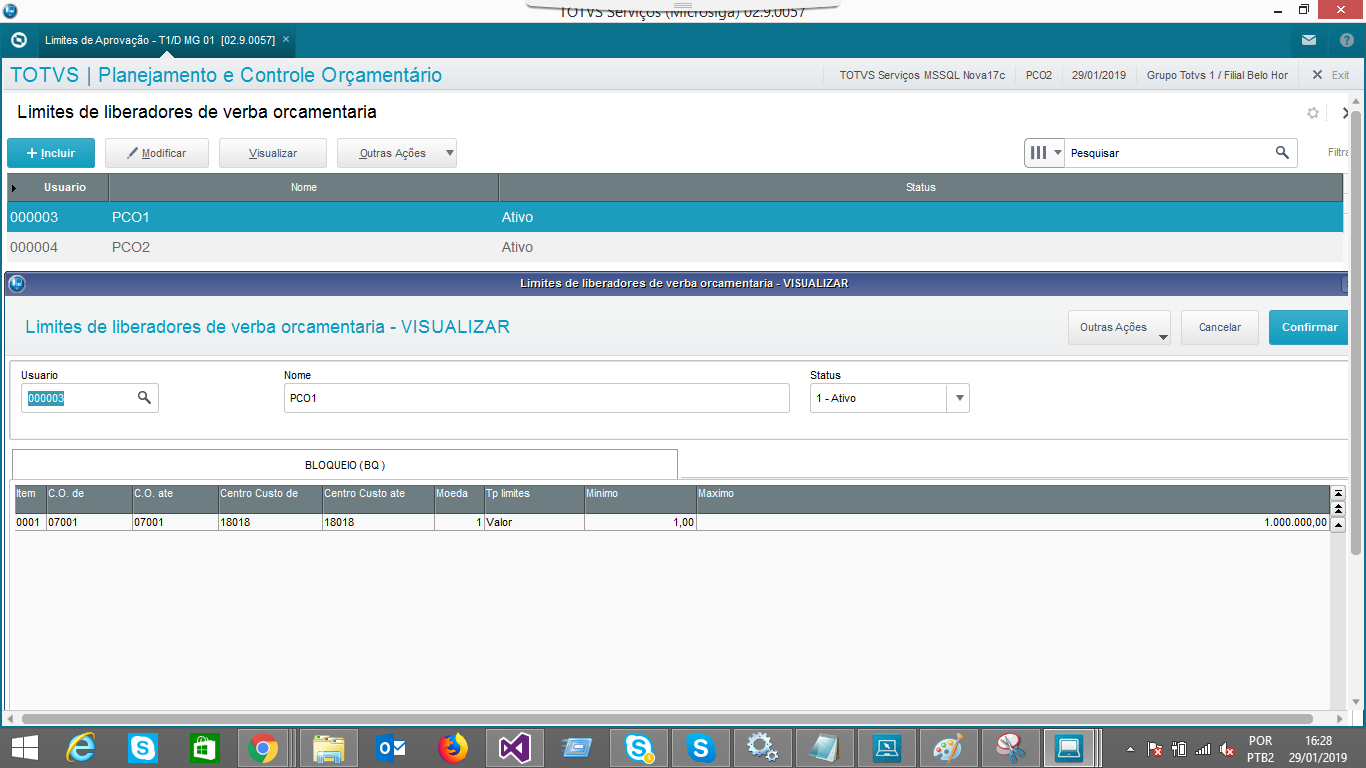The width and height of the screenshot is (1366, 768).
Task: Click the Pesquisar search field
Action: [1168, 153]
